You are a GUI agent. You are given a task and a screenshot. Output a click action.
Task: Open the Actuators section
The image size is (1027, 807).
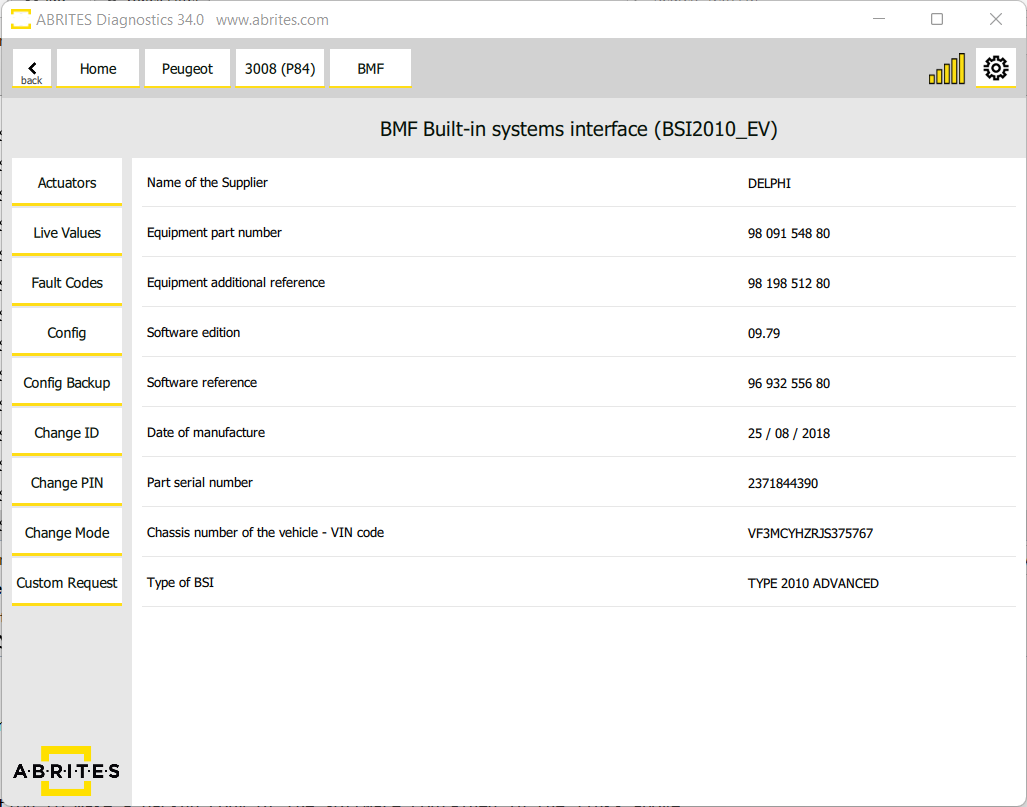tap(67, 183)
